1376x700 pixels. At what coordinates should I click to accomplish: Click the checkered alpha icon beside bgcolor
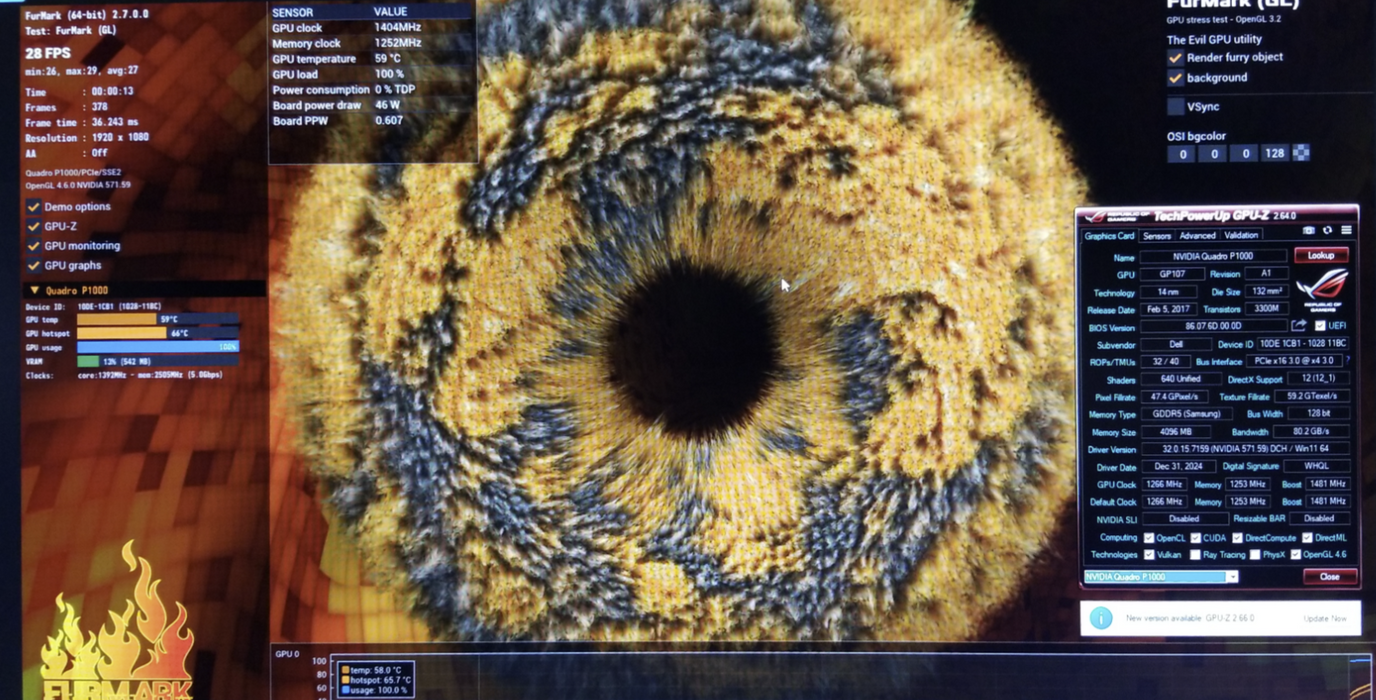coord(1301,153)
